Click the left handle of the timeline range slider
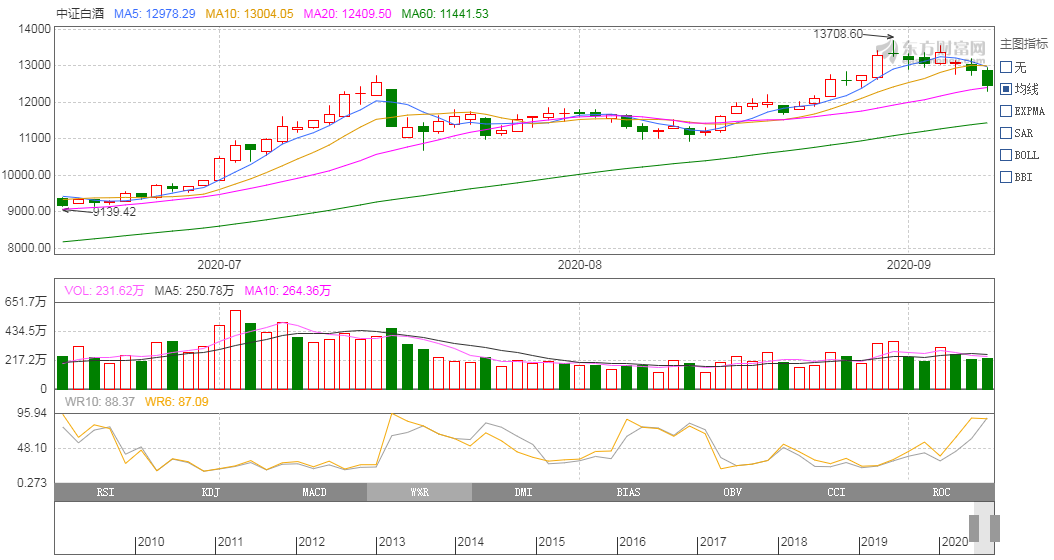 [974, 528]
